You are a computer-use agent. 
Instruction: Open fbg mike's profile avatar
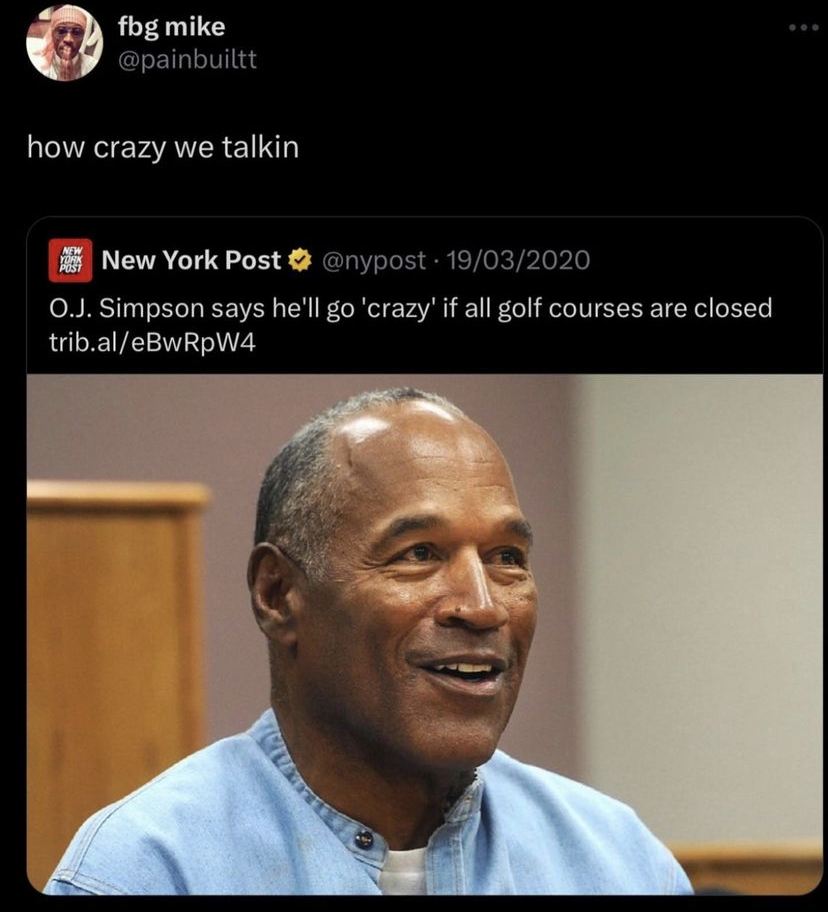pyautogui.click(x=65, y=42)
